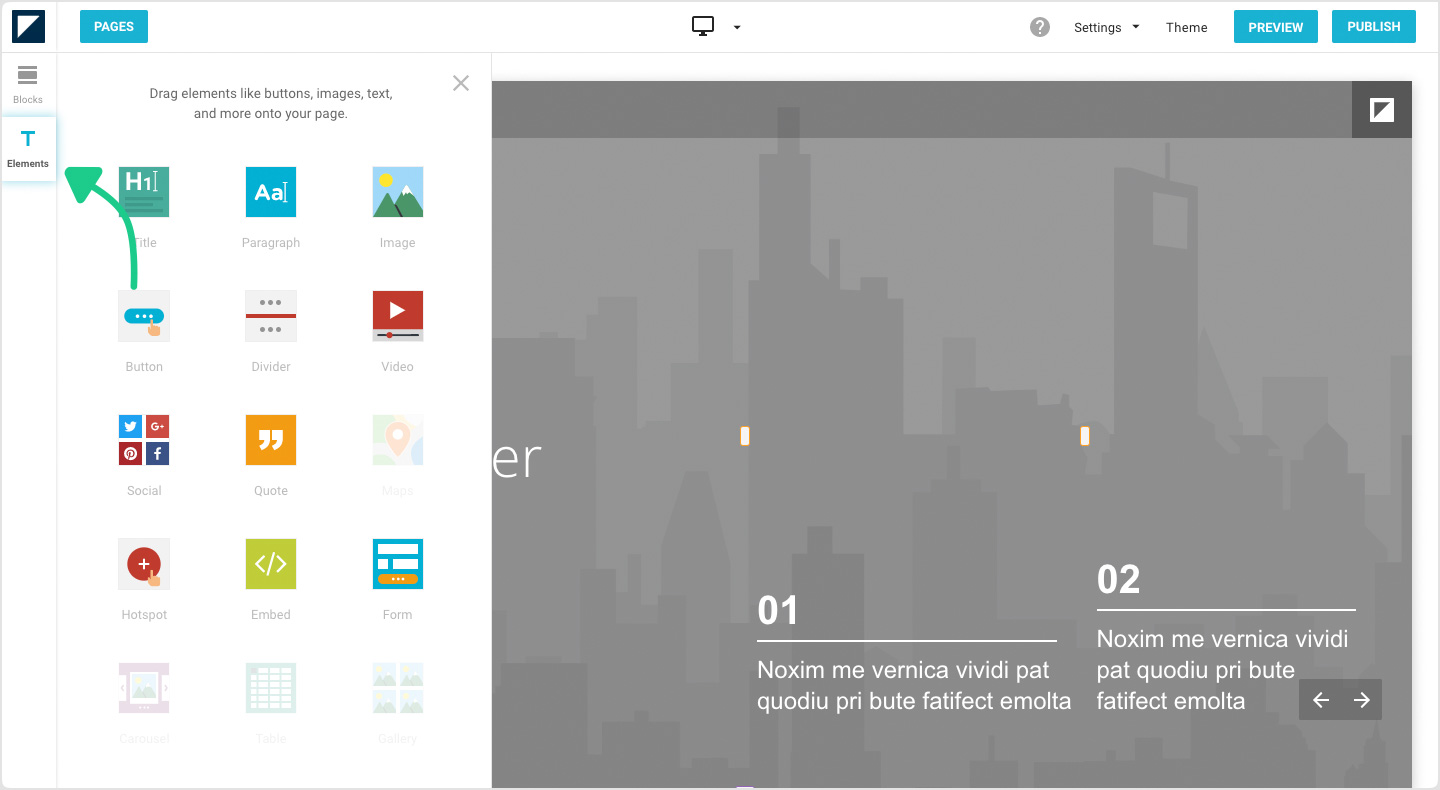Choose the Social element icon

pos(144,440)
